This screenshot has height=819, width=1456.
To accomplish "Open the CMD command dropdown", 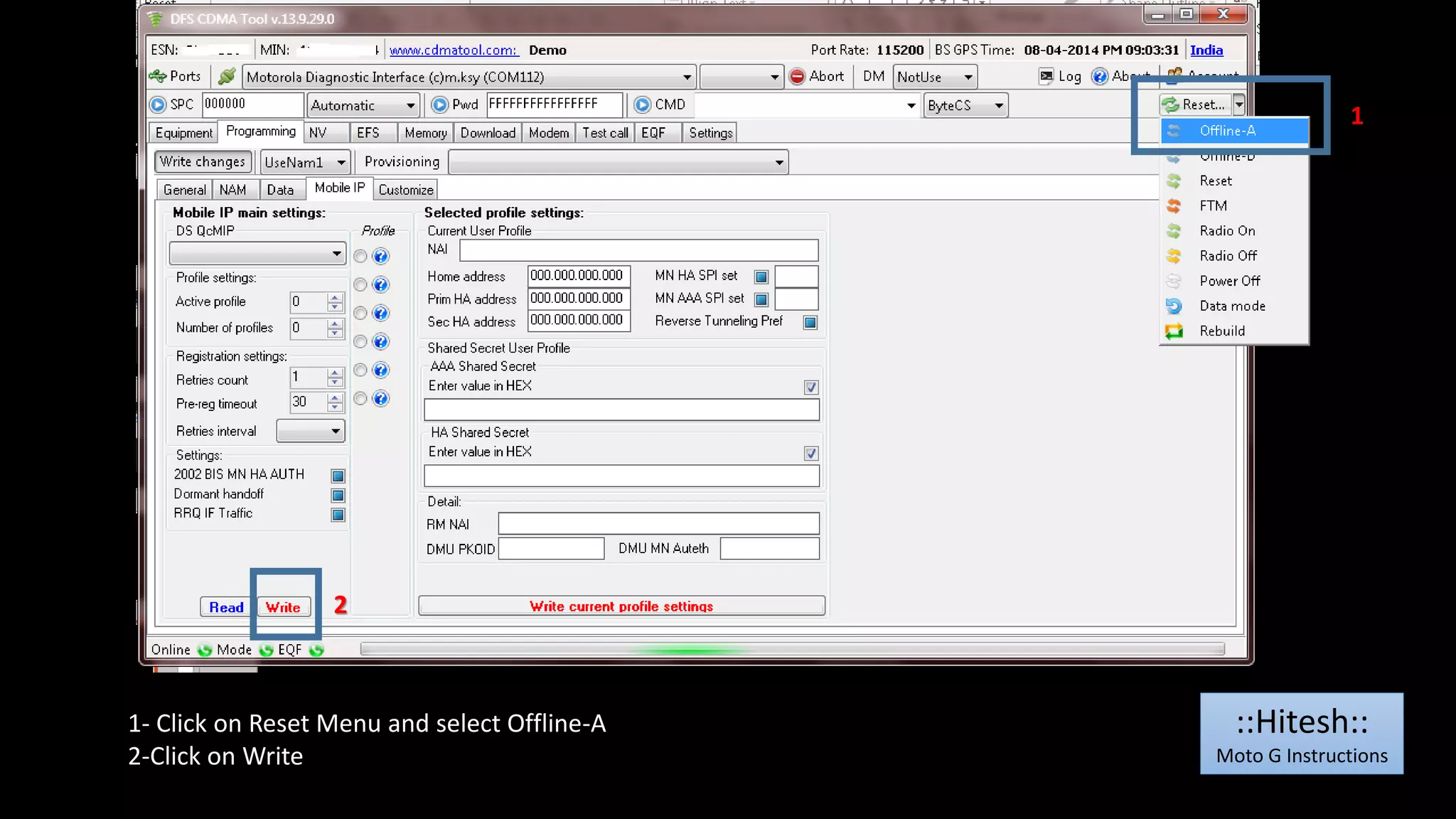I will (x=911, y=105).
